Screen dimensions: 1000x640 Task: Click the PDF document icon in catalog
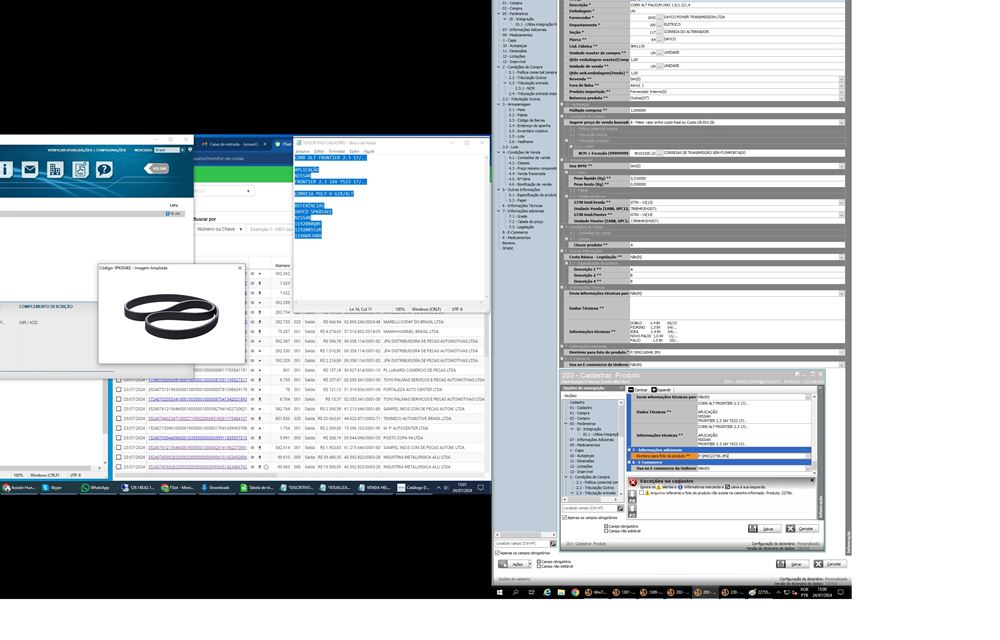pos(80,169)
